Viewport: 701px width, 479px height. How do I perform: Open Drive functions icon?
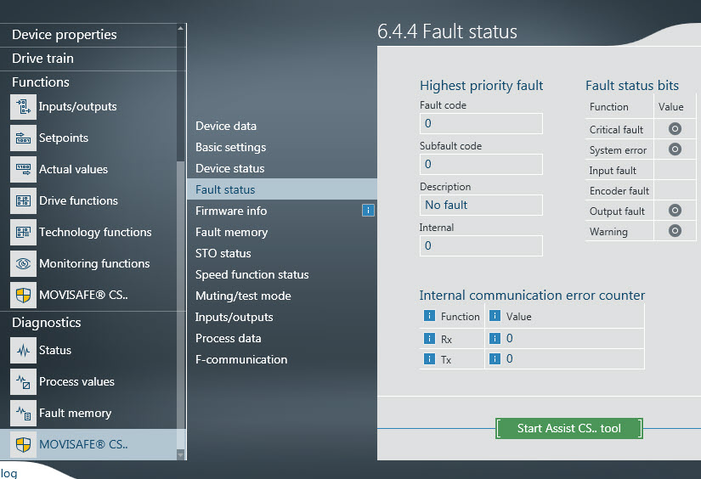click(x=22, y=201)
